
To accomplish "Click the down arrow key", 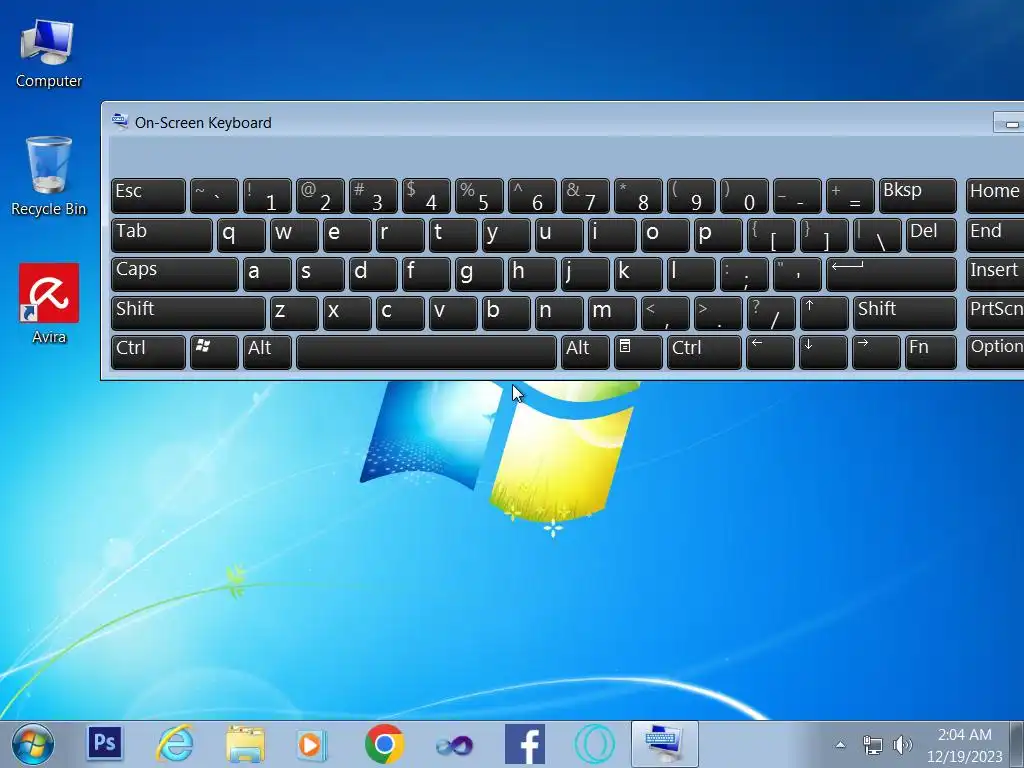I will tap(823, 353).
